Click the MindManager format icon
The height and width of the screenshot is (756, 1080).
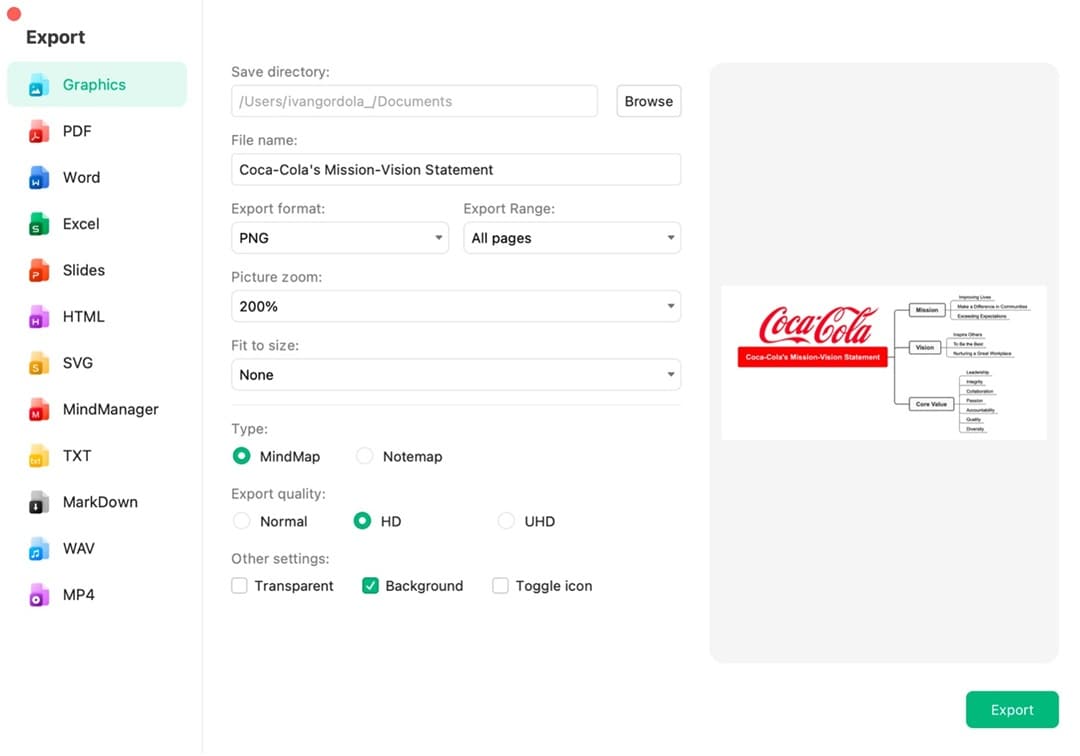(x=39, y=409)
